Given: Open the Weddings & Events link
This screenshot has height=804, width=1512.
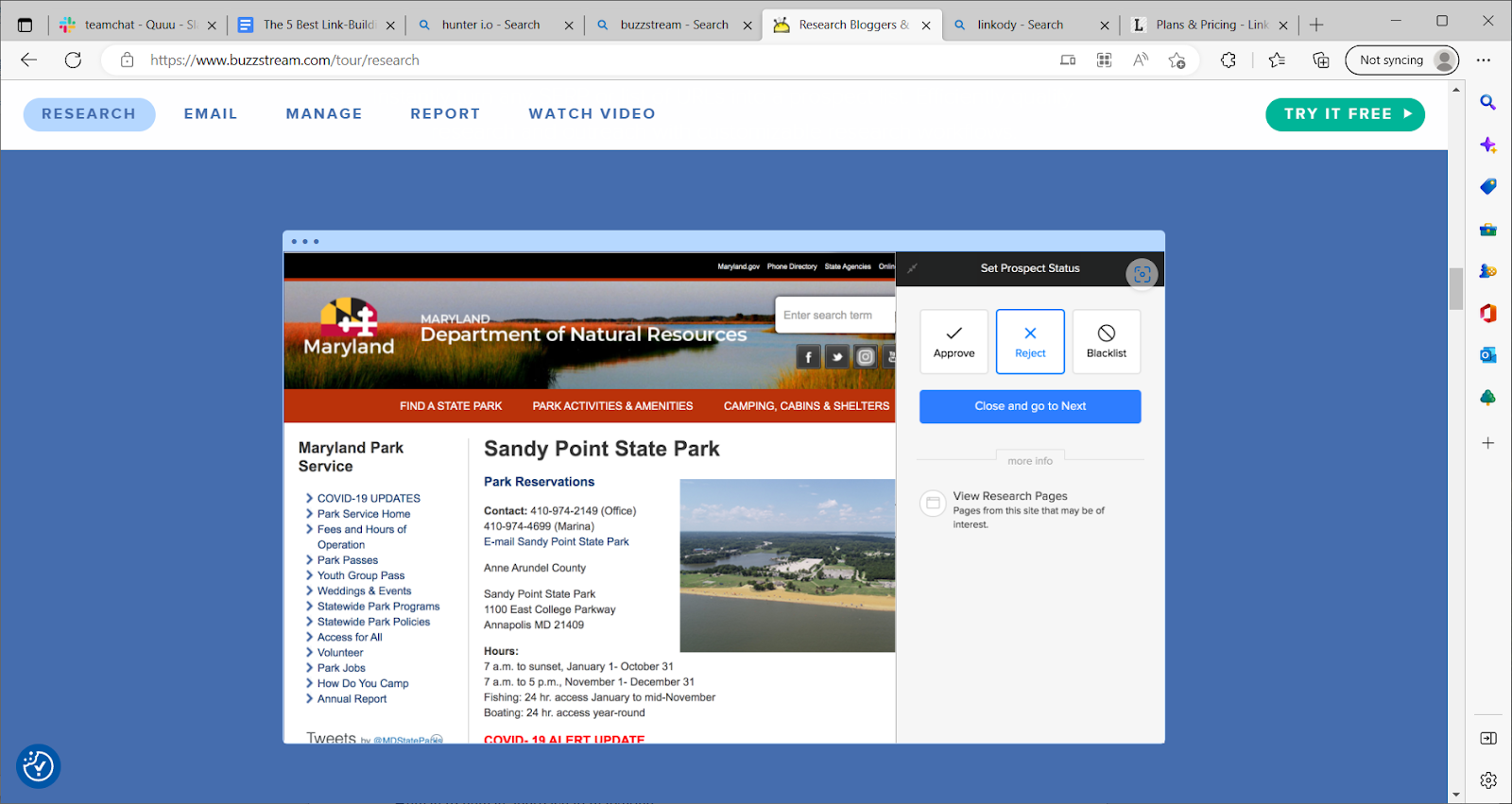Looking at the screenshot, I should coord(364,591).
